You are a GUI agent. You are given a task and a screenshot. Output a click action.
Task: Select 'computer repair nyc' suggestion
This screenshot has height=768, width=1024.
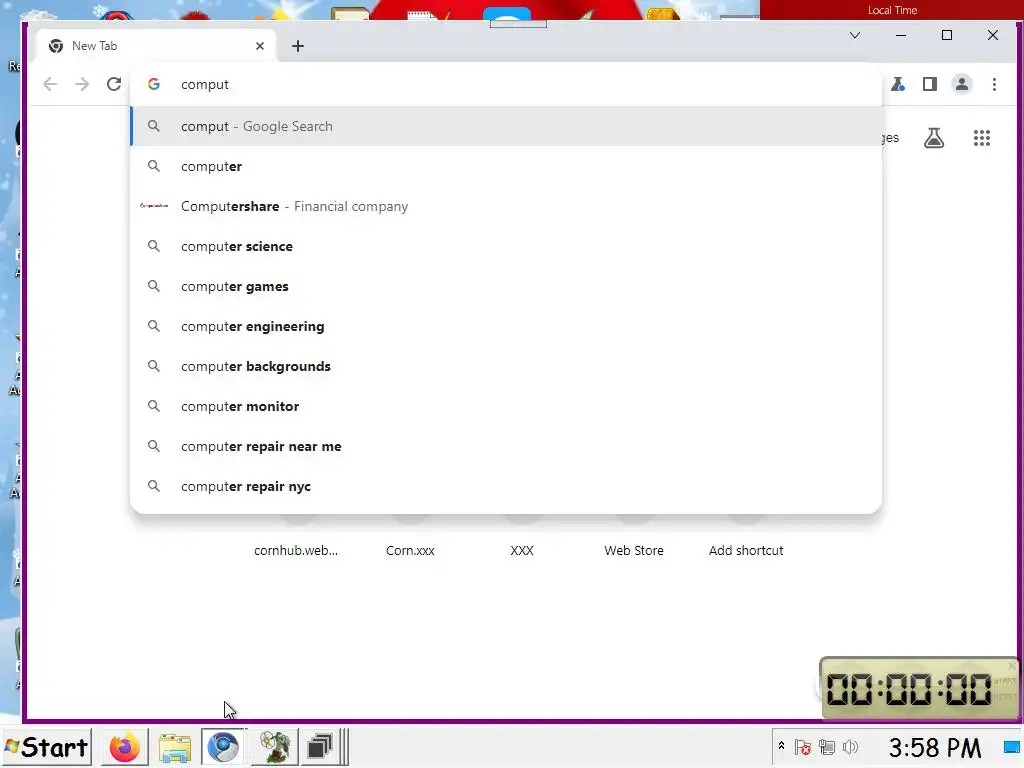coord(506,487)
